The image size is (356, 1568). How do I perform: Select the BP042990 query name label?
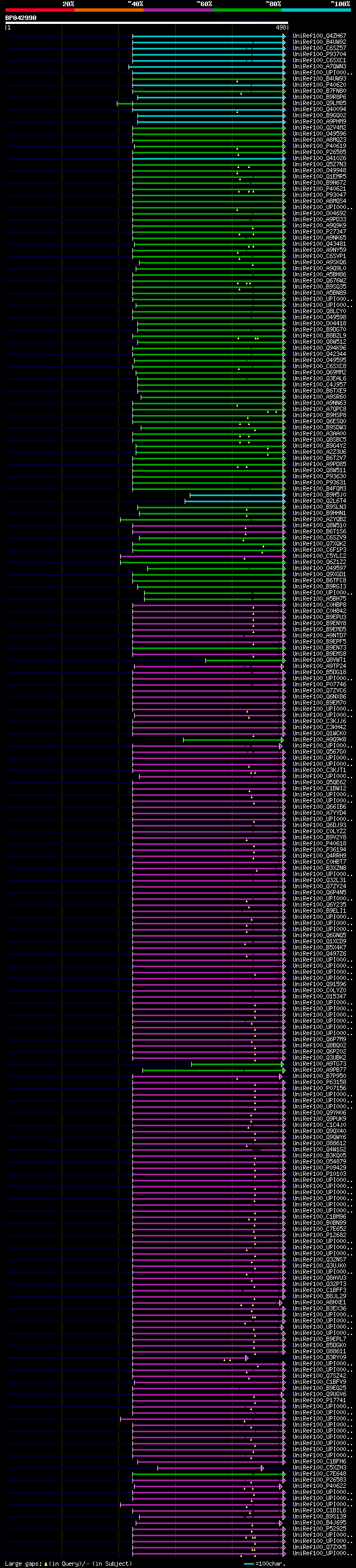click(21, 18)
